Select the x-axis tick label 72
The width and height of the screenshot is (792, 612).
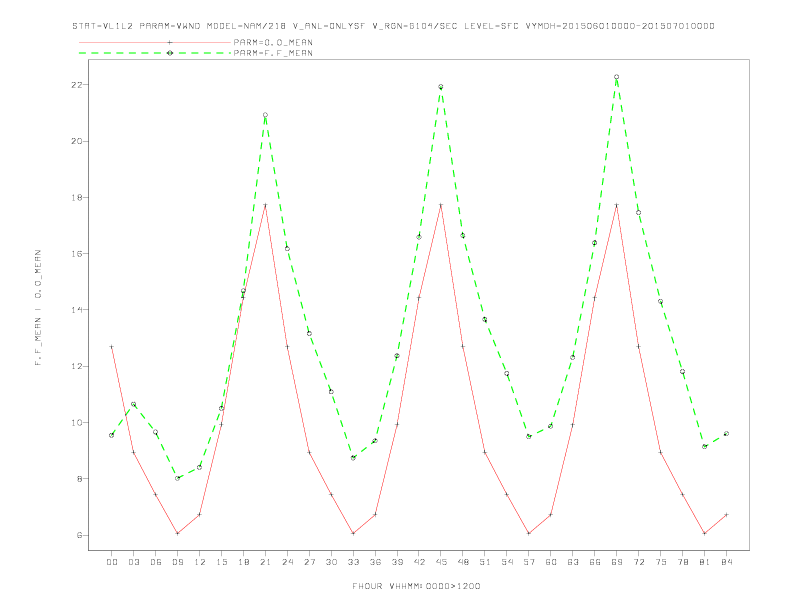639,562
